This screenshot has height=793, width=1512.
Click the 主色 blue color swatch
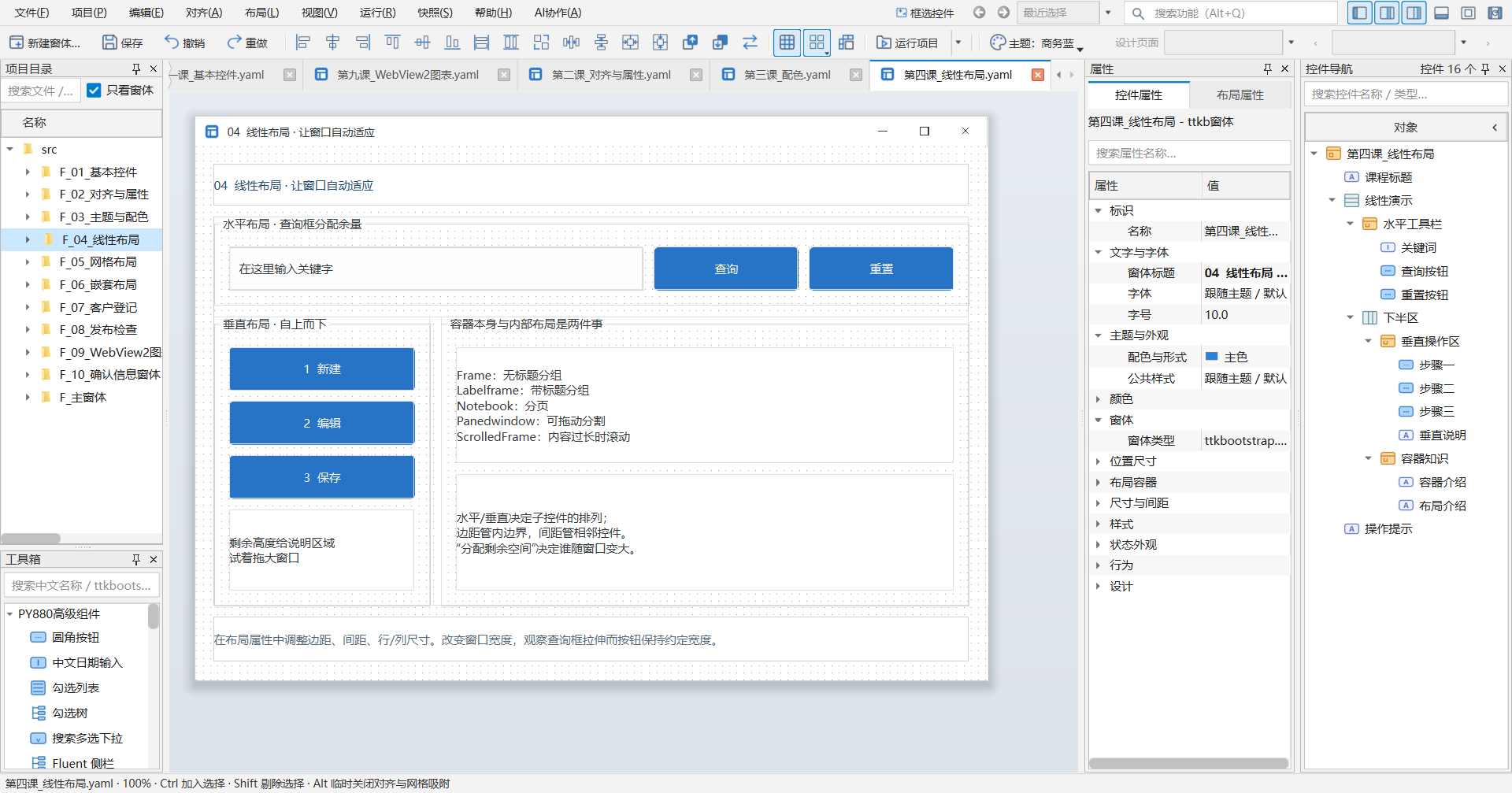point(1212,357)
